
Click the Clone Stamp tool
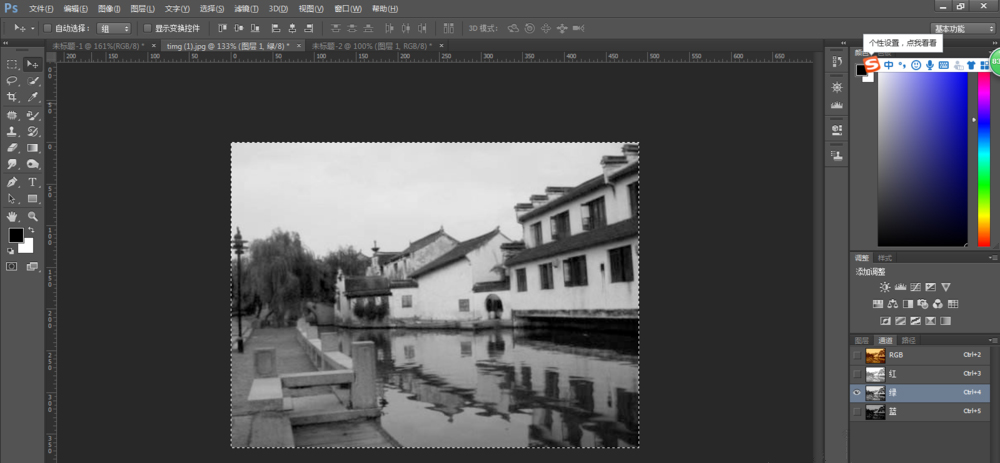tap(12, 131)
